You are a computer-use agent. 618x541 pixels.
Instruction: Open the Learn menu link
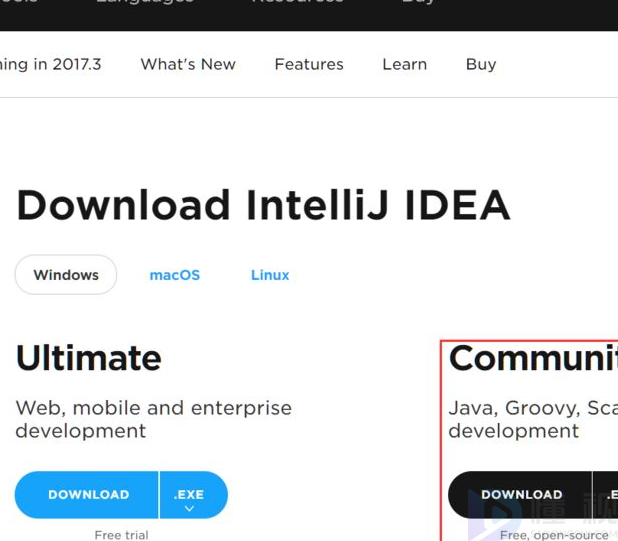(405, 64)
